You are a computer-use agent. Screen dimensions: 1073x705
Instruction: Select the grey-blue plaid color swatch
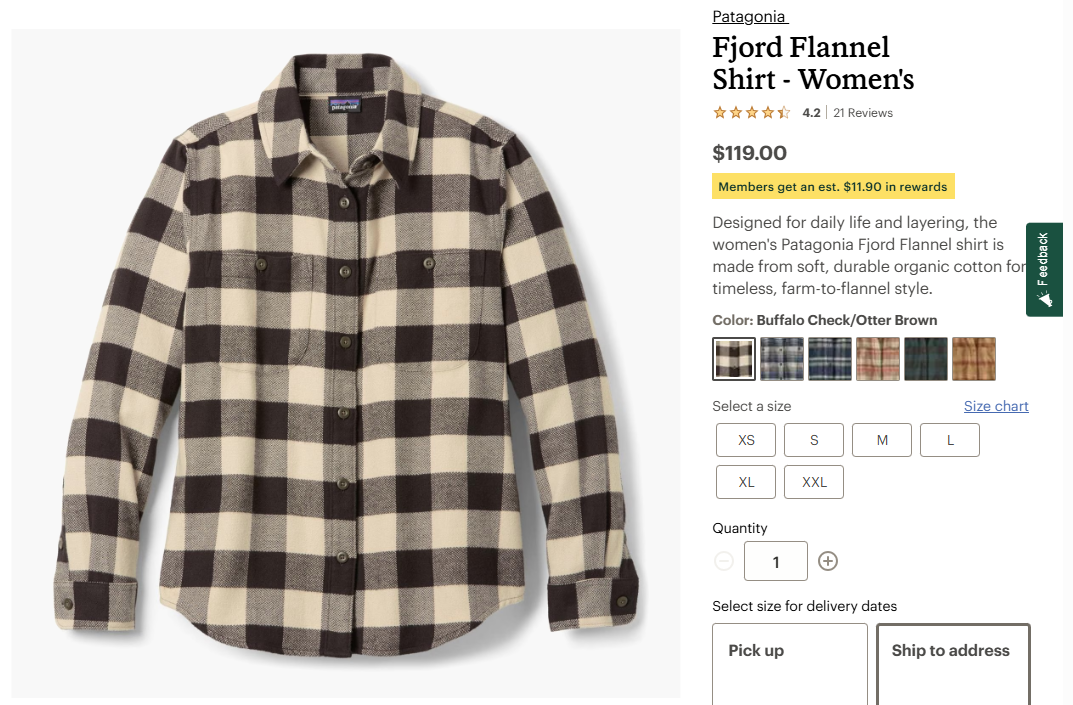click(782, 359)
